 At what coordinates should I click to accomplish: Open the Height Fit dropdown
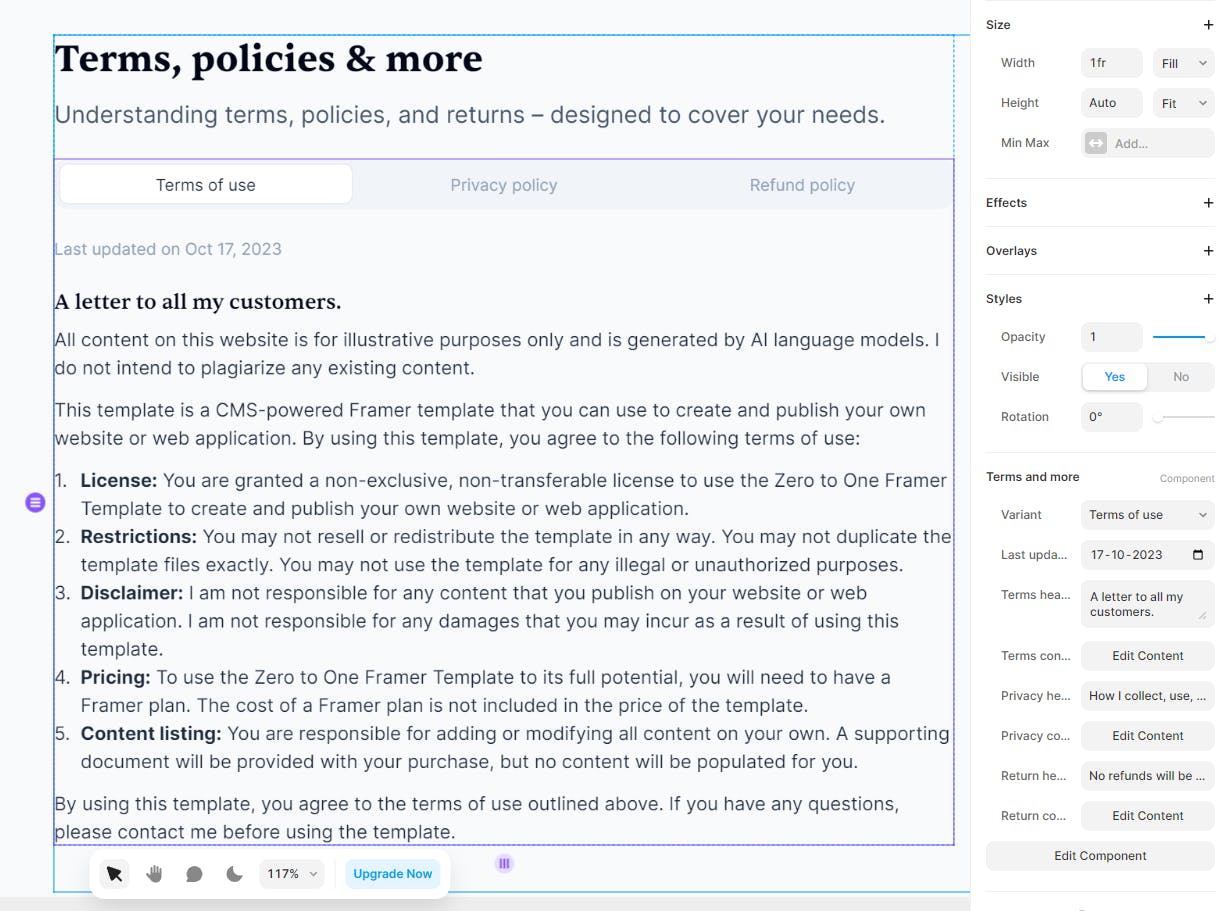click(1183, 103)
